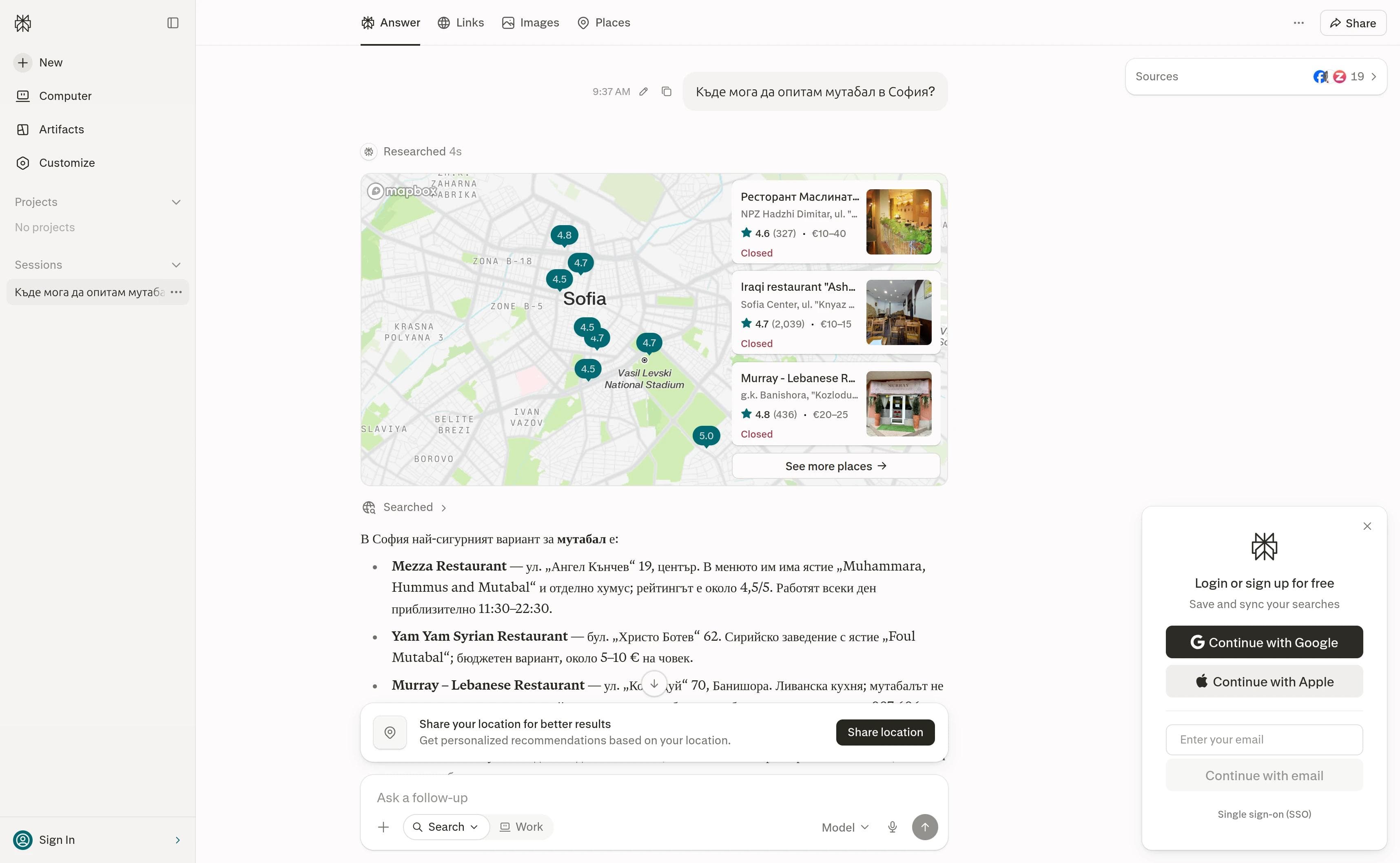Open Customize settings
This screenshot has width=1400, height=863.
(55, 163)
